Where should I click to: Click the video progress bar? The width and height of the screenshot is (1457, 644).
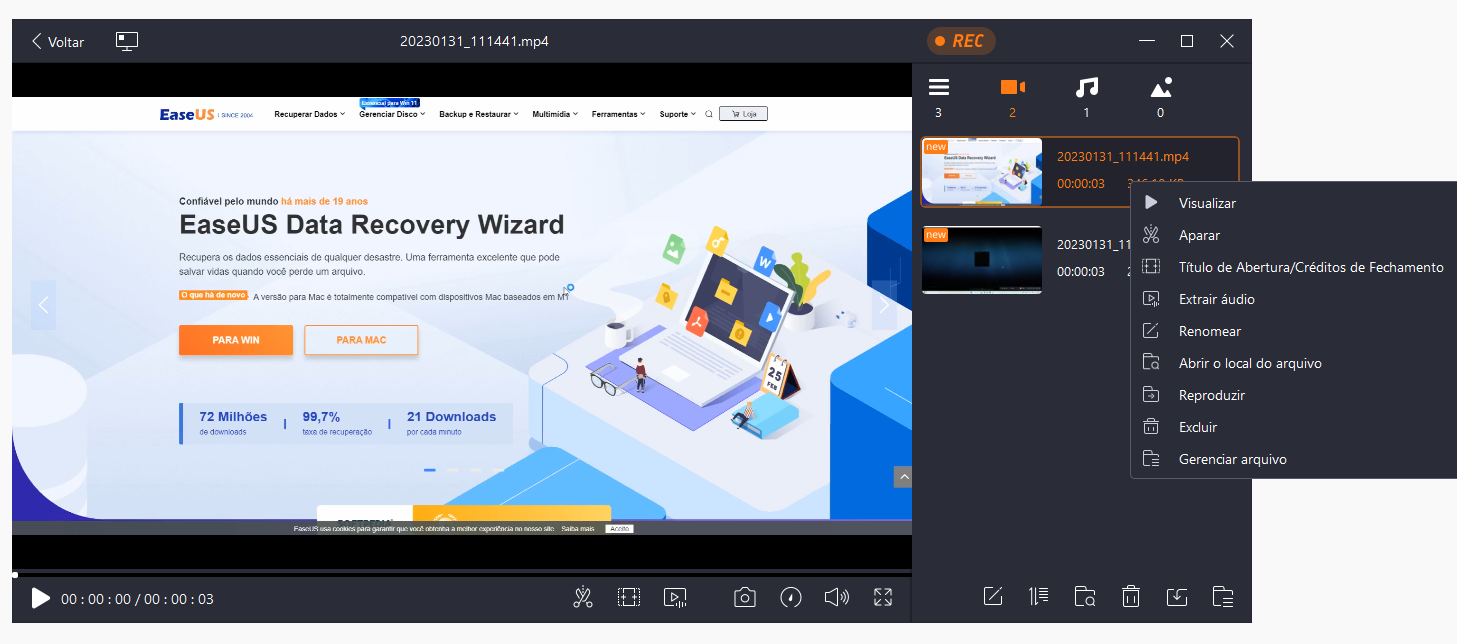[x=462, y=574]
